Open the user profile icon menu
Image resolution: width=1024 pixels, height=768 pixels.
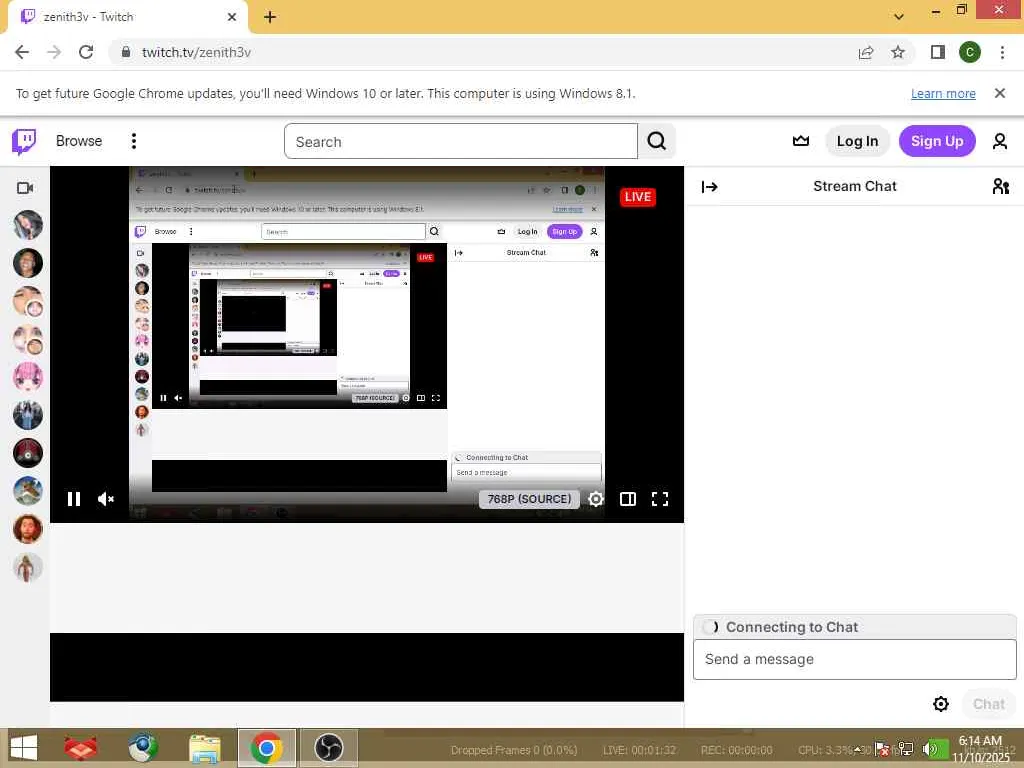(x=999, y=141)
